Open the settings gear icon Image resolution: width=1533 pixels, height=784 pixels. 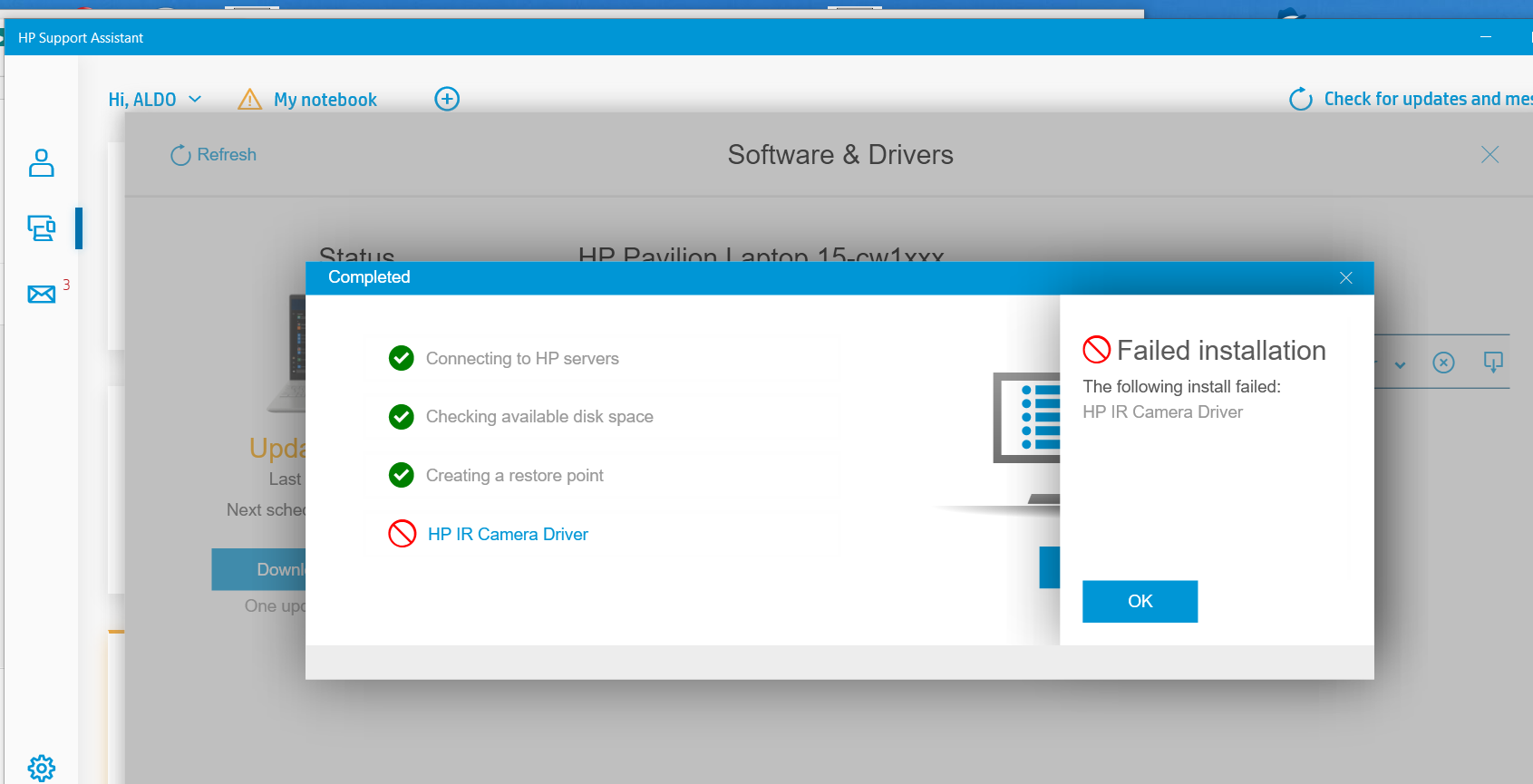(42, 768)
